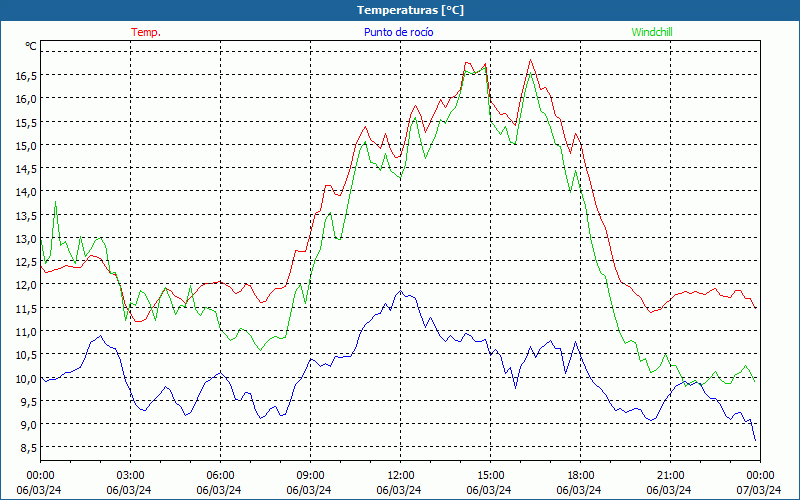Click the 11,0 y-axis value

point(26,332)
